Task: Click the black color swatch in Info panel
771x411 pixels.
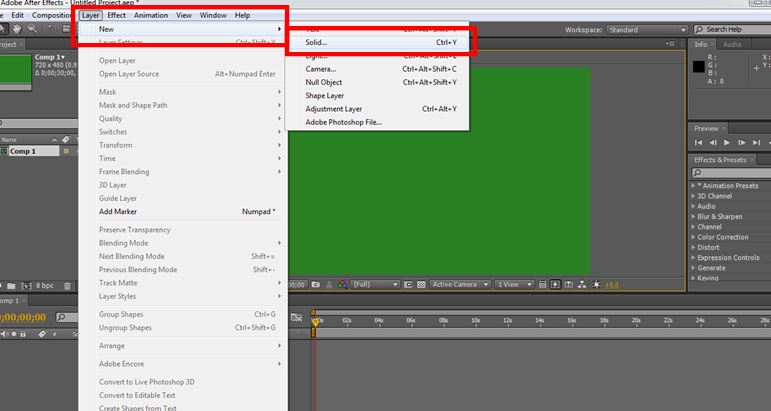Action: [699, 67]
